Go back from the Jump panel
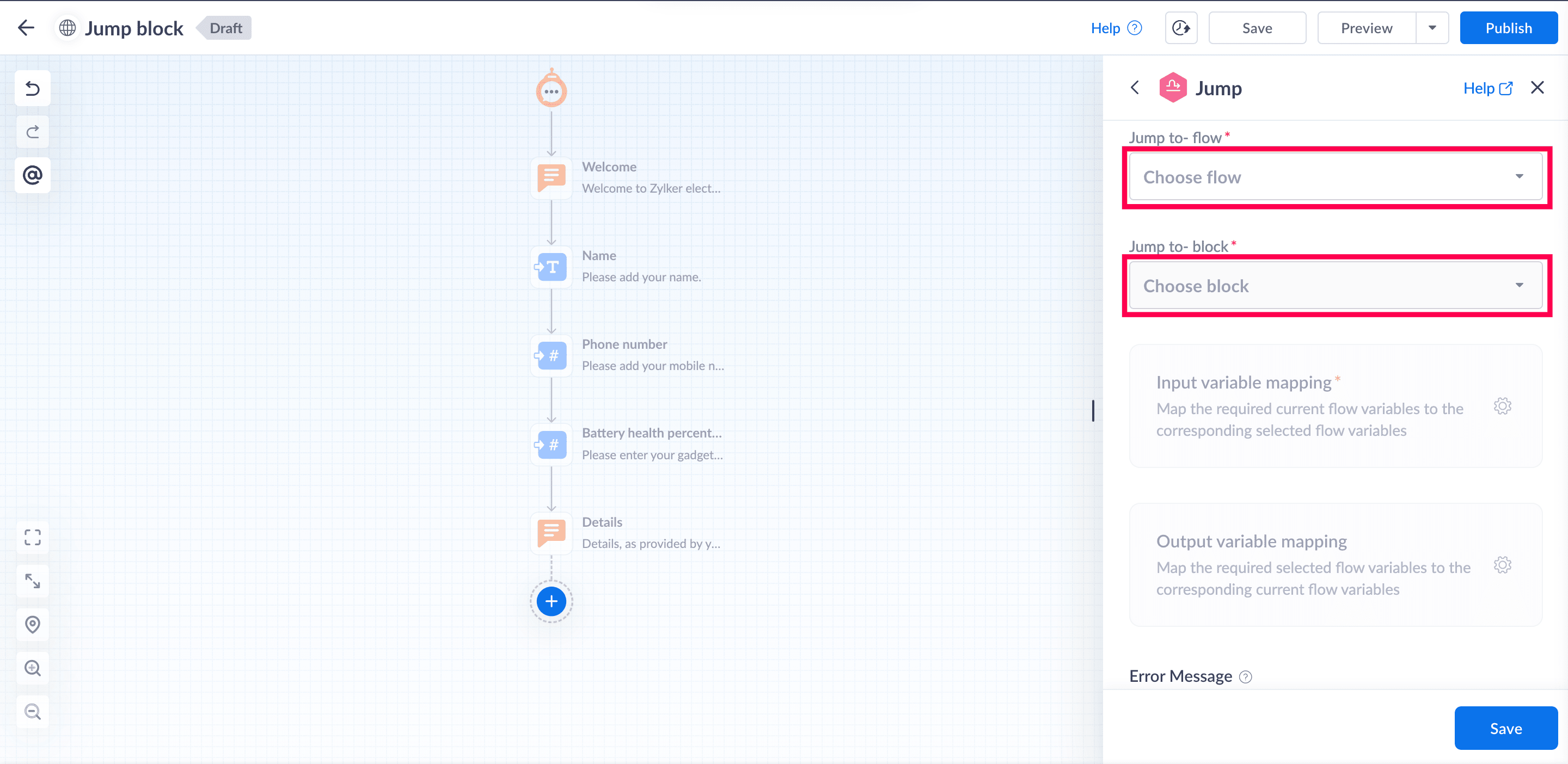This screenshot has width=1568, height=764. click(1135, 88)
